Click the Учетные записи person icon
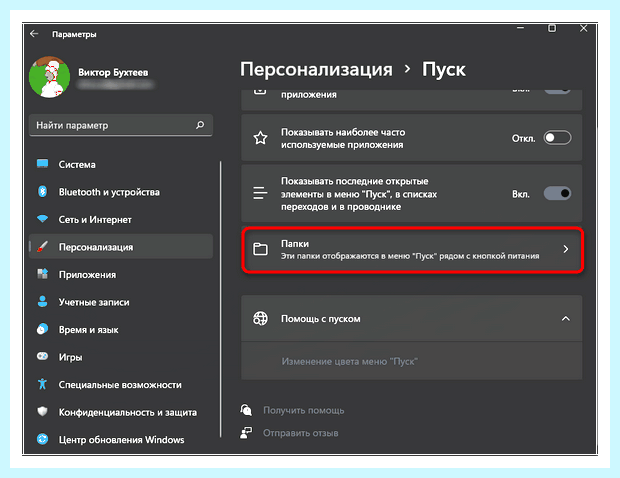 [42, 301]
